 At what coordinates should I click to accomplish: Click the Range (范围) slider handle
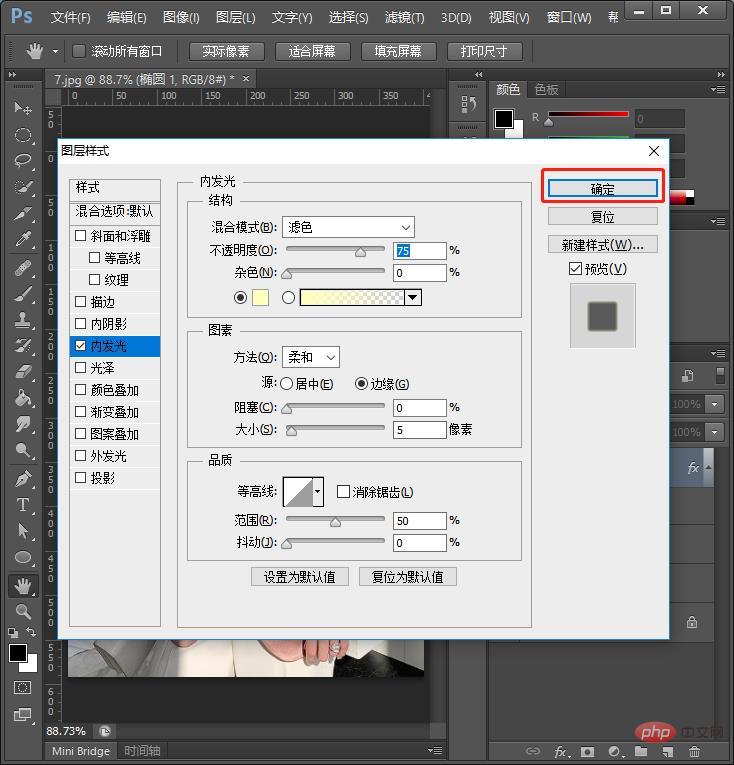335,522
